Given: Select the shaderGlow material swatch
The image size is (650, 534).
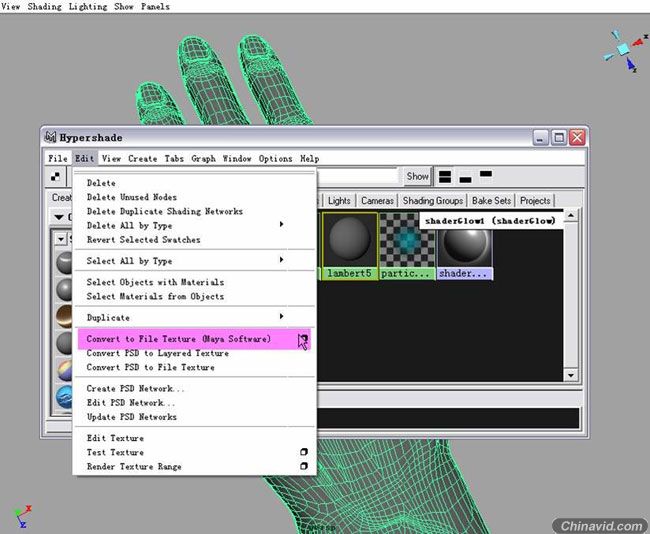Looking at the screenshot, I should [x=465, y=252].
